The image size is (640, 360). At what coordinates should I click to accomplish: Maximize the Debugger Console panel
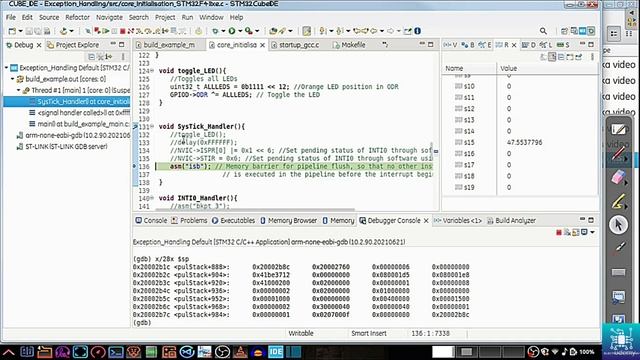591,220
